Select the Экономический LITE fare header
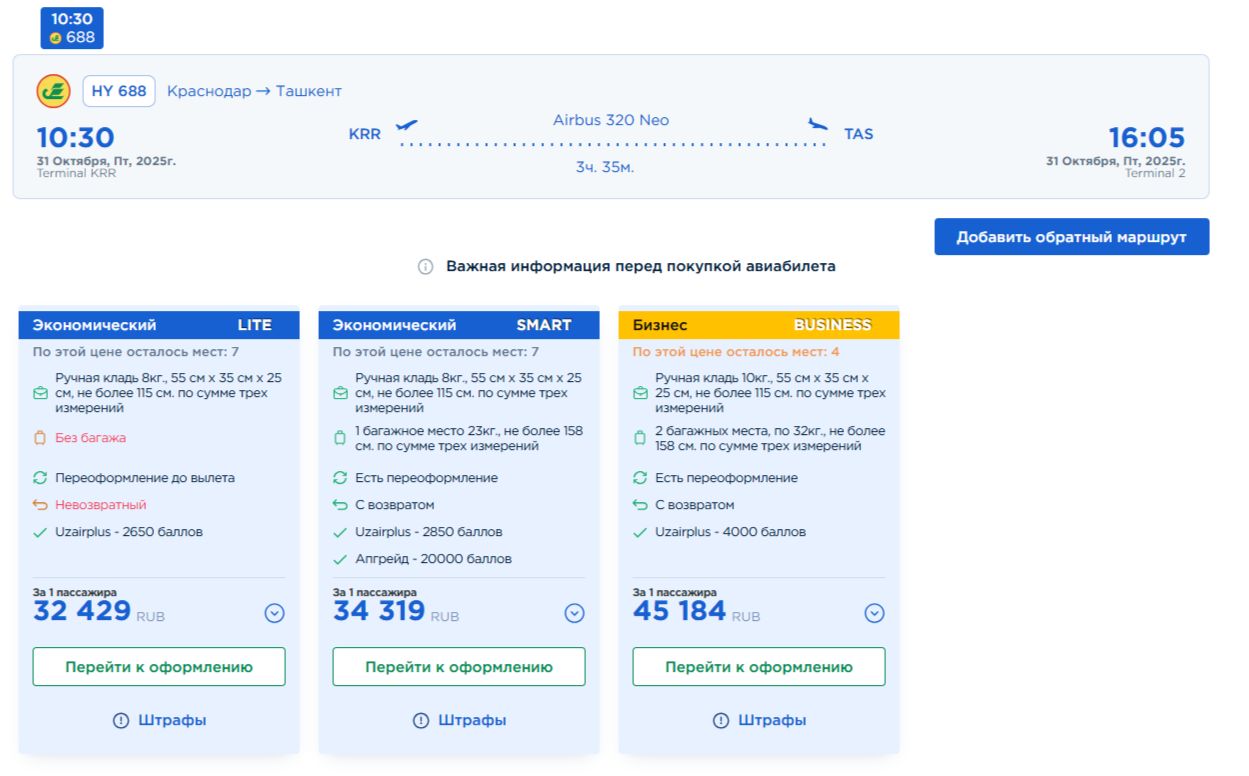The height and width of the screenshot is (776, 1249). (x=159, y=325)
